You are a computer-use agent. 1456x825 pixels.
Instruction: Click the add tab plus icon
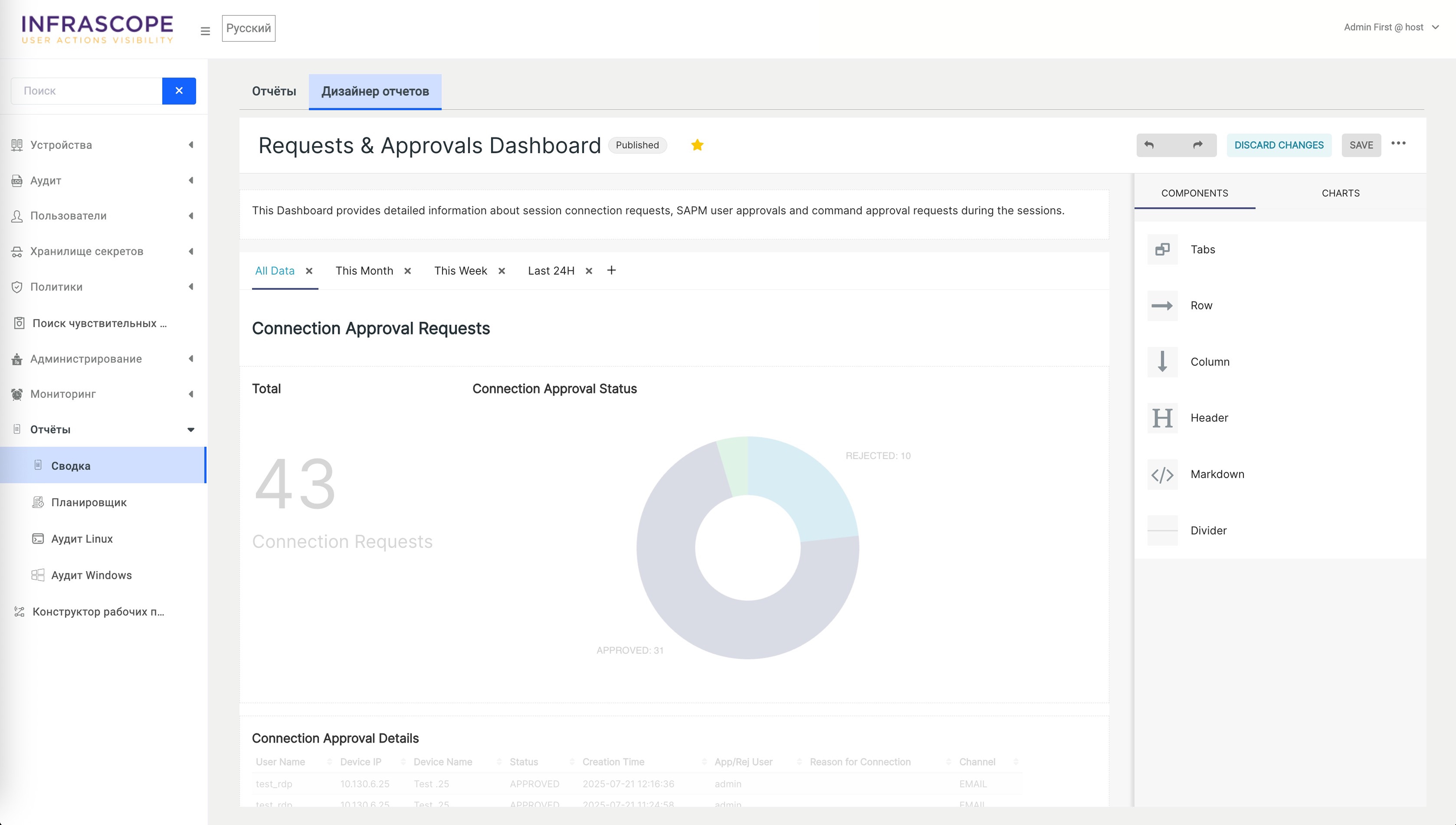click(x=611, y=270)
